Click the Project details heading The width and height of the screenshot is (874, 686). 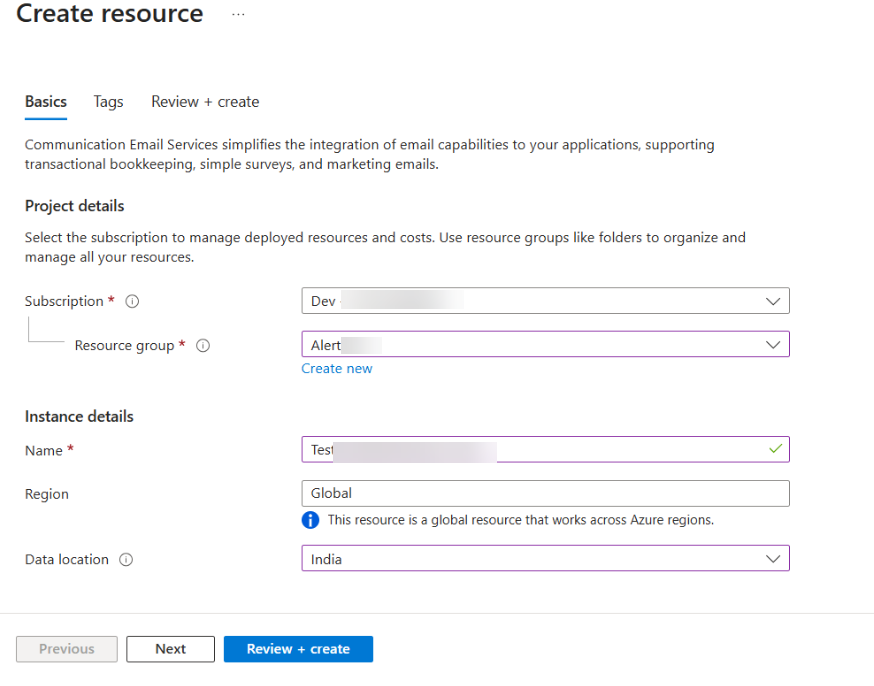pos(75,206)
